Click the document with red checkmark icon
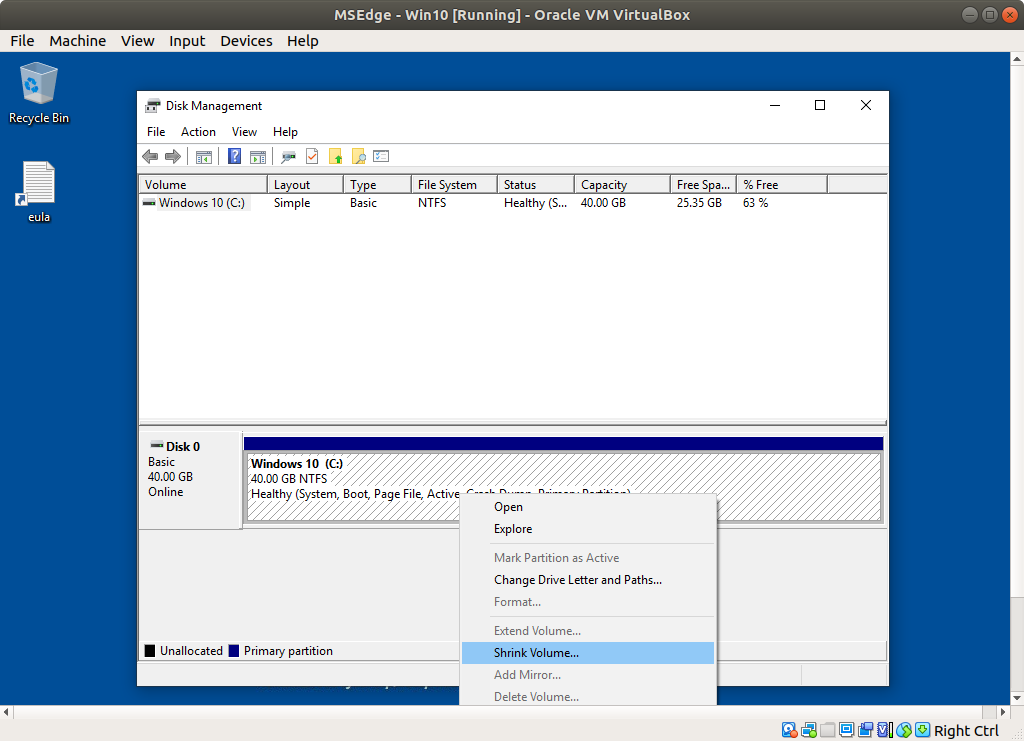 (312, 157)
